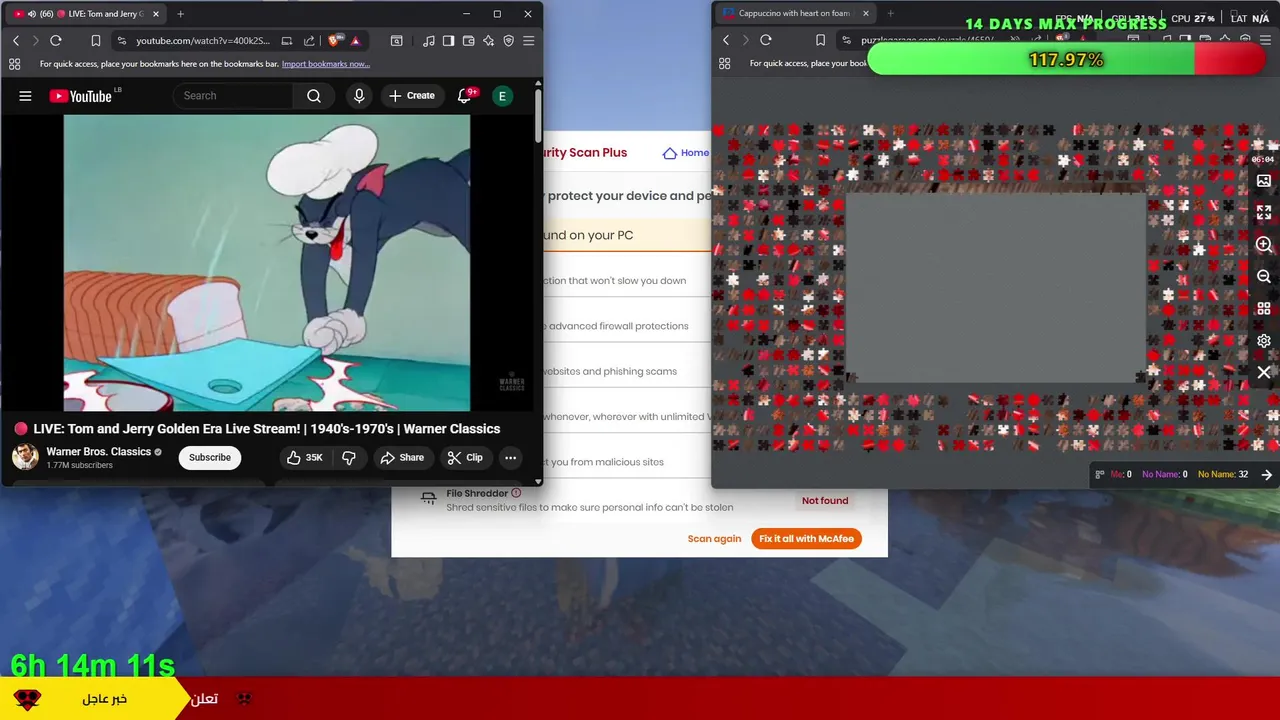Open a new tab in YouTube window
The height and width of the screenshot is (720, 1280).
coord(180,14)
